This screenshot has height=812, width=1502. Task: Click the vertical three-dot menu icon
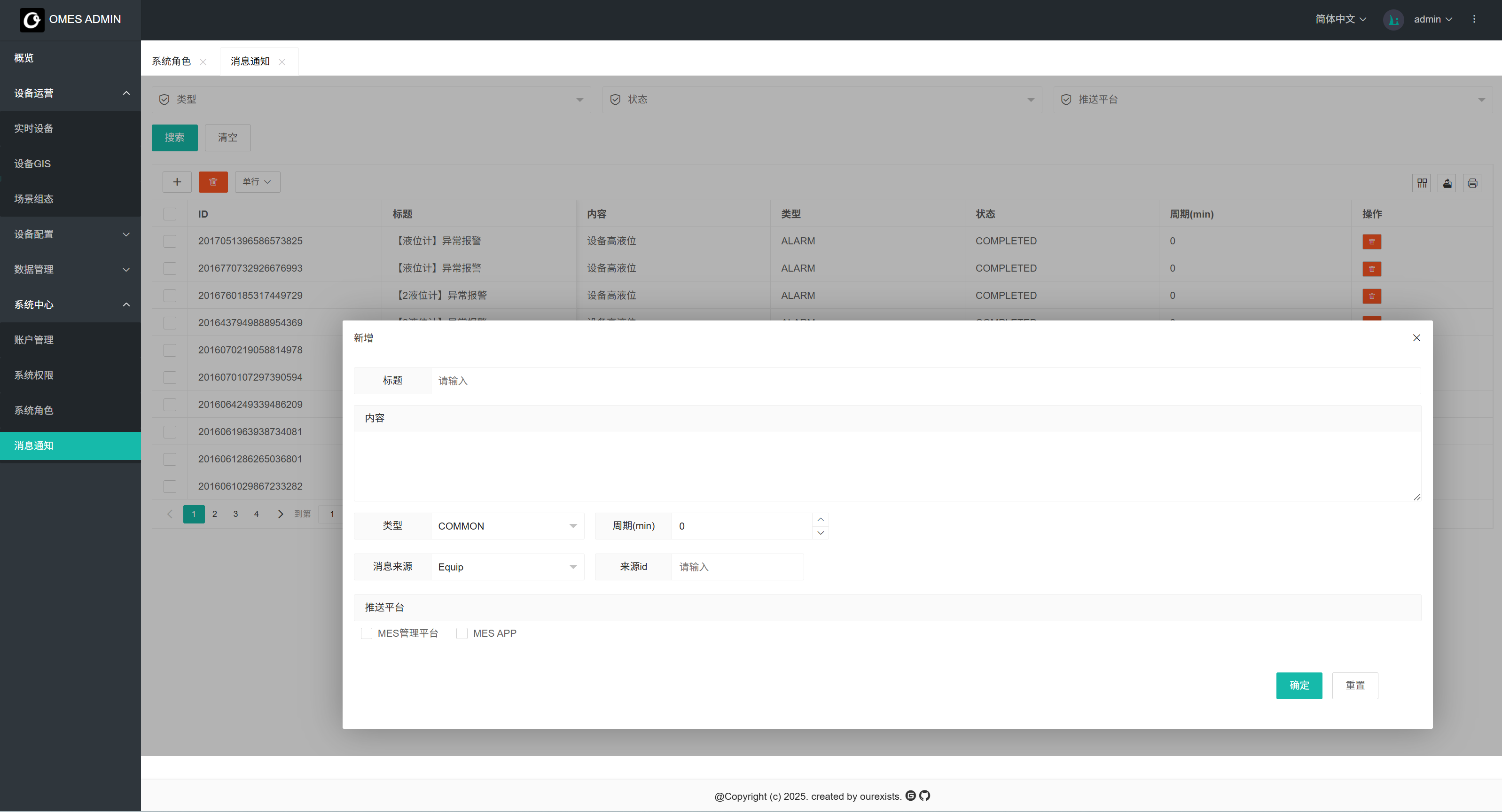pyautogui.click(x=1474, y=19)
